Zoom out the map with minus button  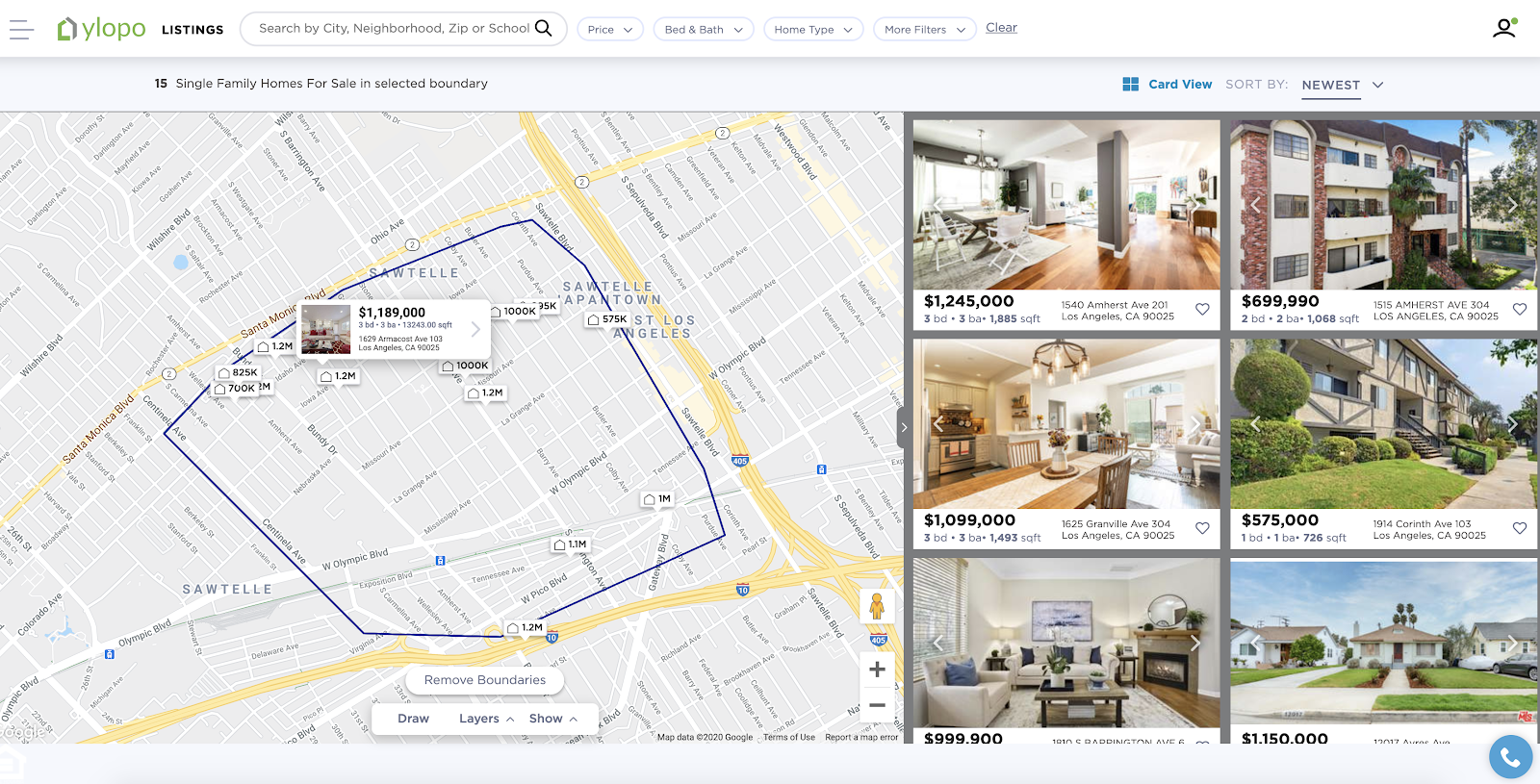click(x=877, y=705)
